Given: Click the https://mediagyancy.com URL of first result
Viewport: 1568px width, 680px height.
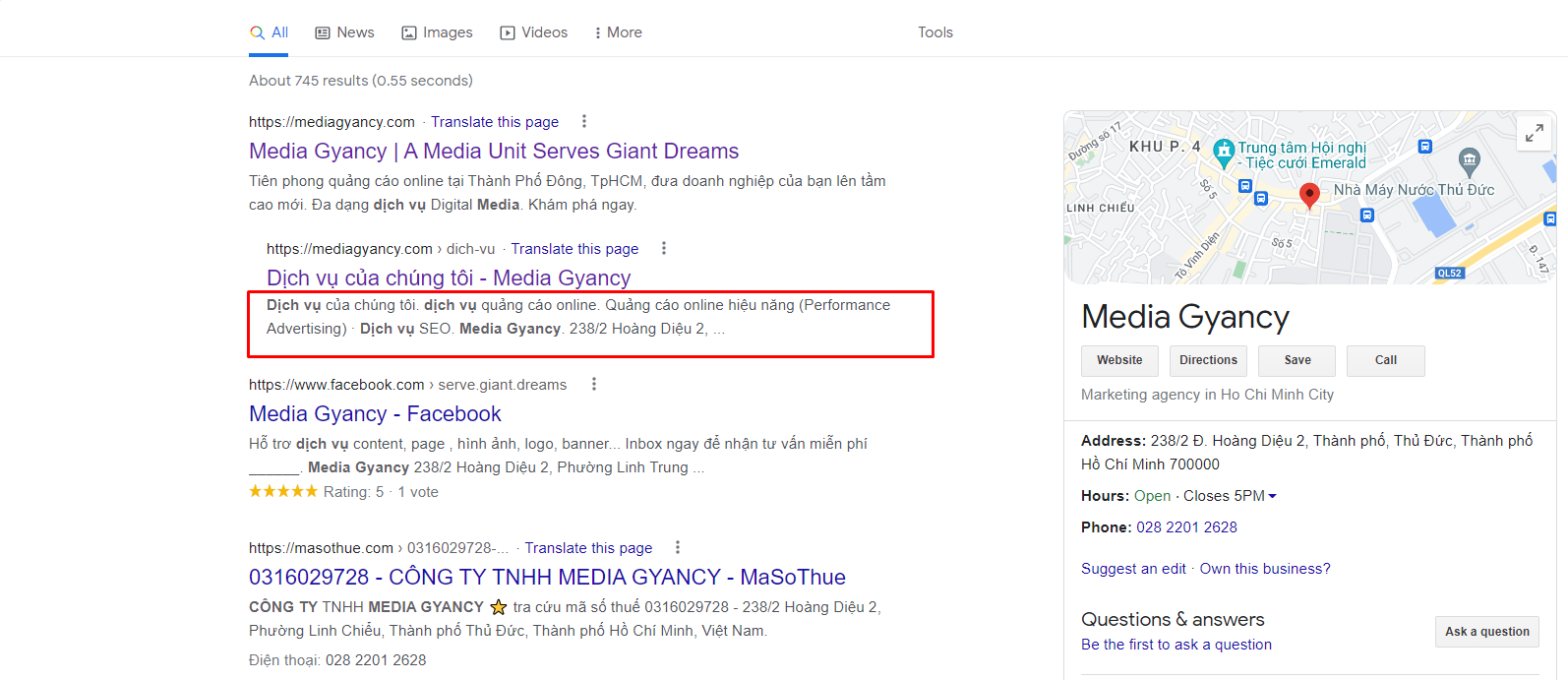Looking at the screenshot, I should [x=332, y=122].
